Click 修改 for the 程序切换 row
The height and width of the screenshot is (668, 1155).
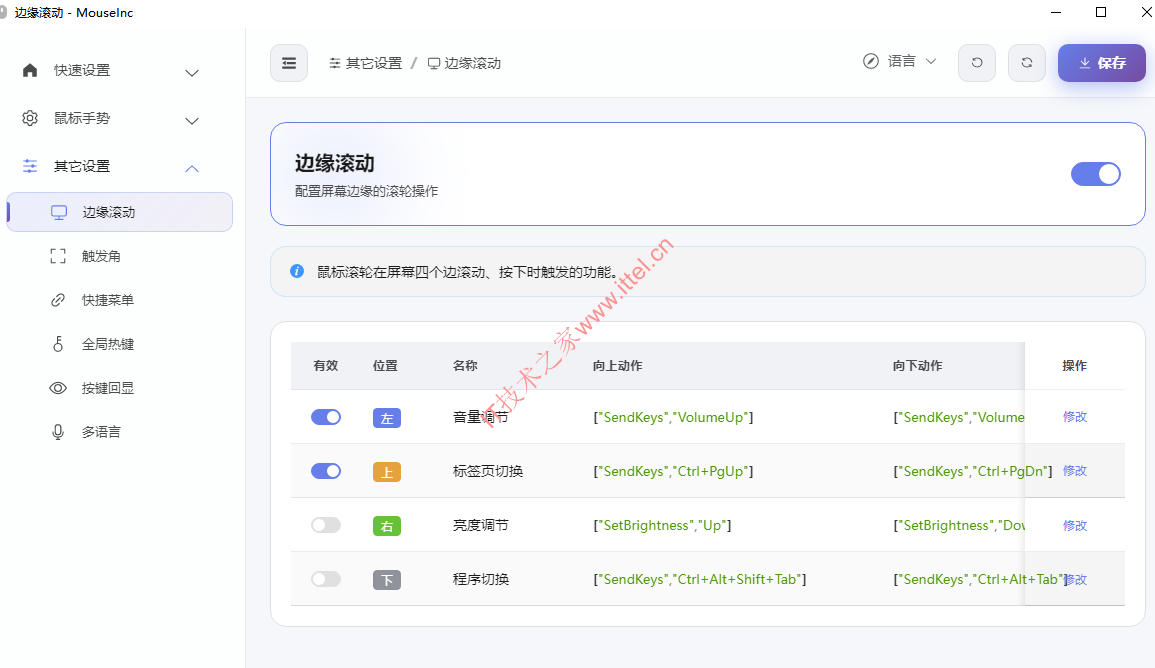click(1076, 580)
